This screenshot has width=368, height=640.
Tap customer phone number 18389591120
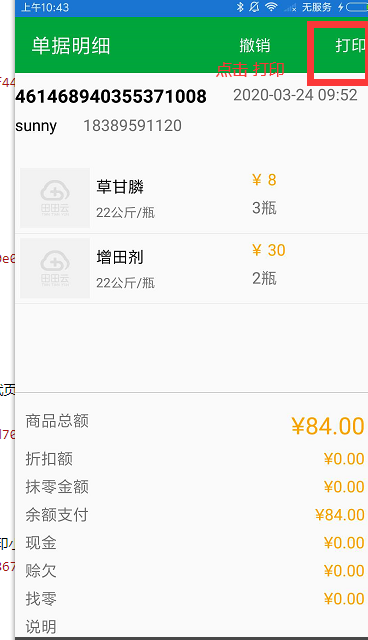[x=133, y=126]
